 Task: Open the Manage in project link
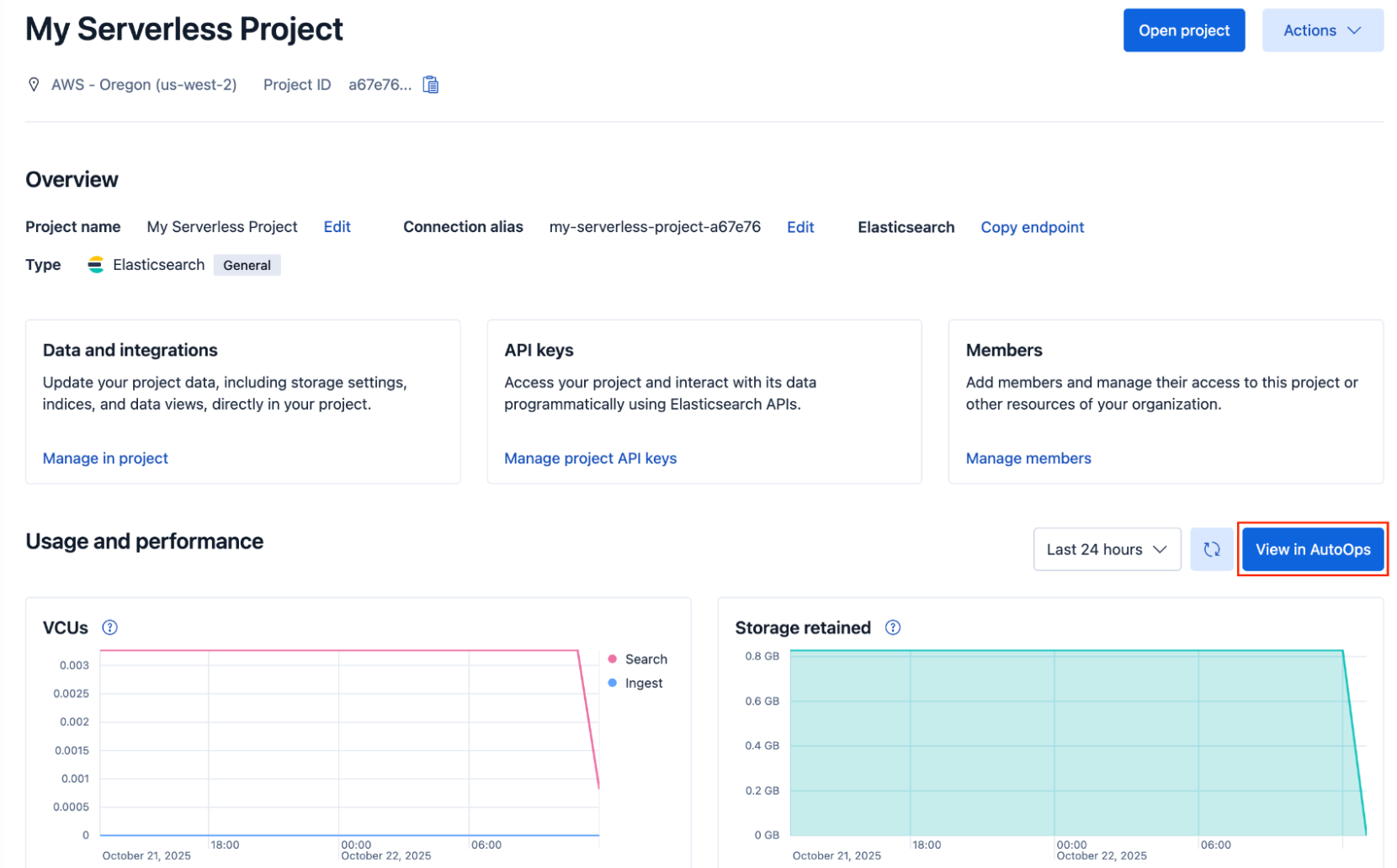point(105,458)
